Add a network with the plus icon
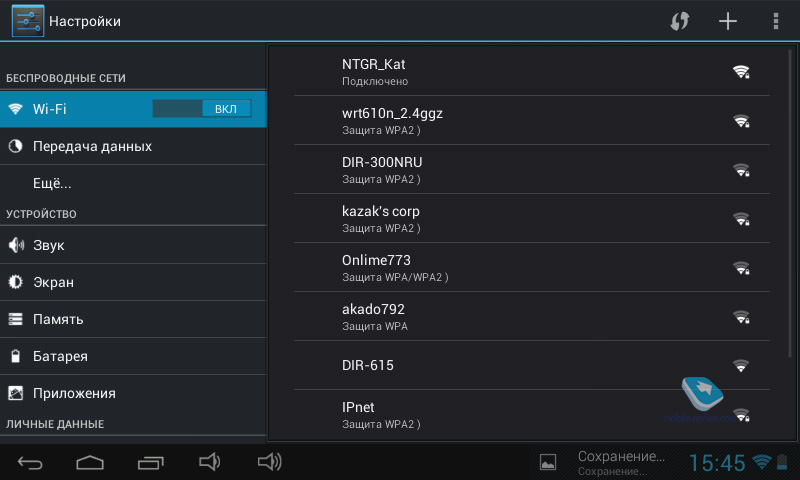 (x=728, y=21)
